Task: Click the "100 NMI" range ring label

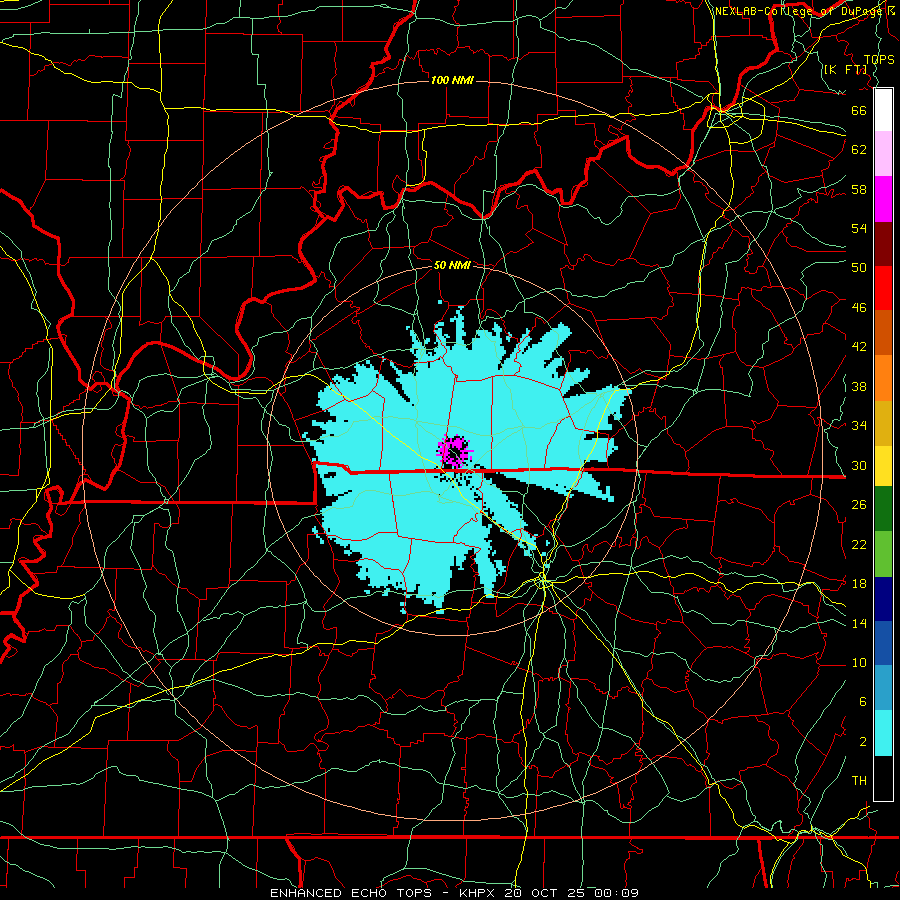Action: click(452, 80)
